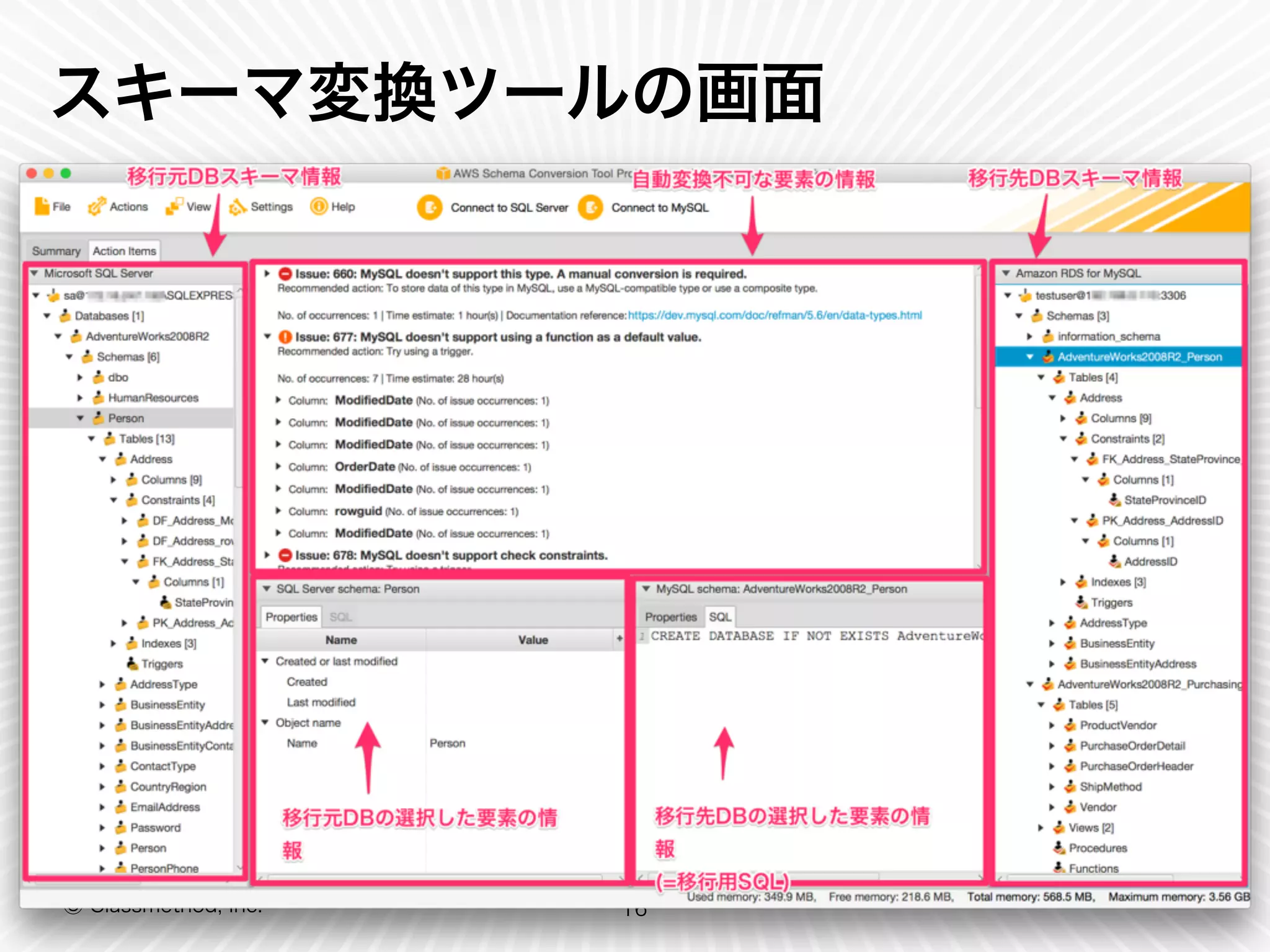Open the File menu icon
The height and width of the screenshot is (952, 1270).
point(42,206)
